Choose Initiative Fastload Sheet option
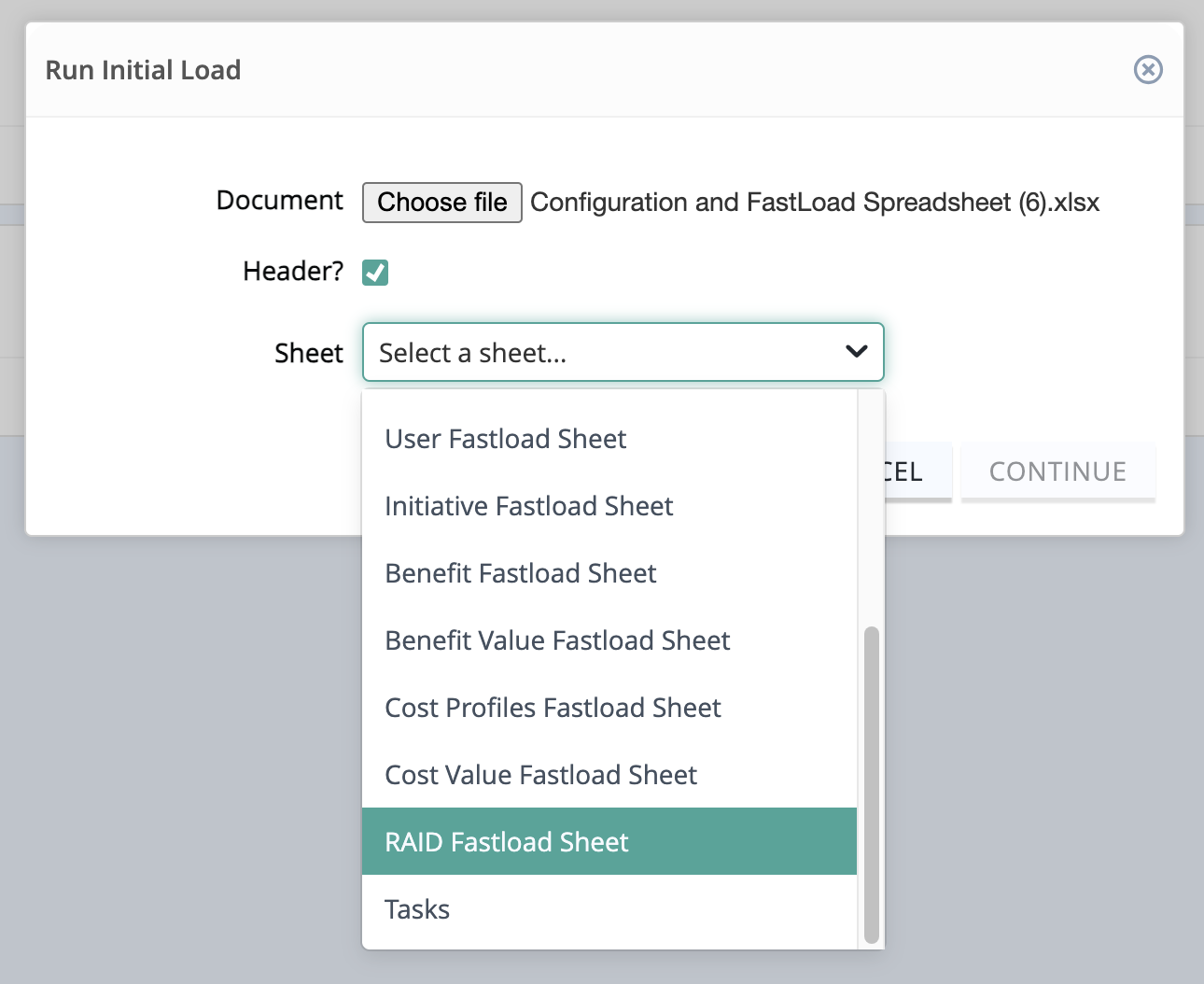1204x984 pixels. 609,506
